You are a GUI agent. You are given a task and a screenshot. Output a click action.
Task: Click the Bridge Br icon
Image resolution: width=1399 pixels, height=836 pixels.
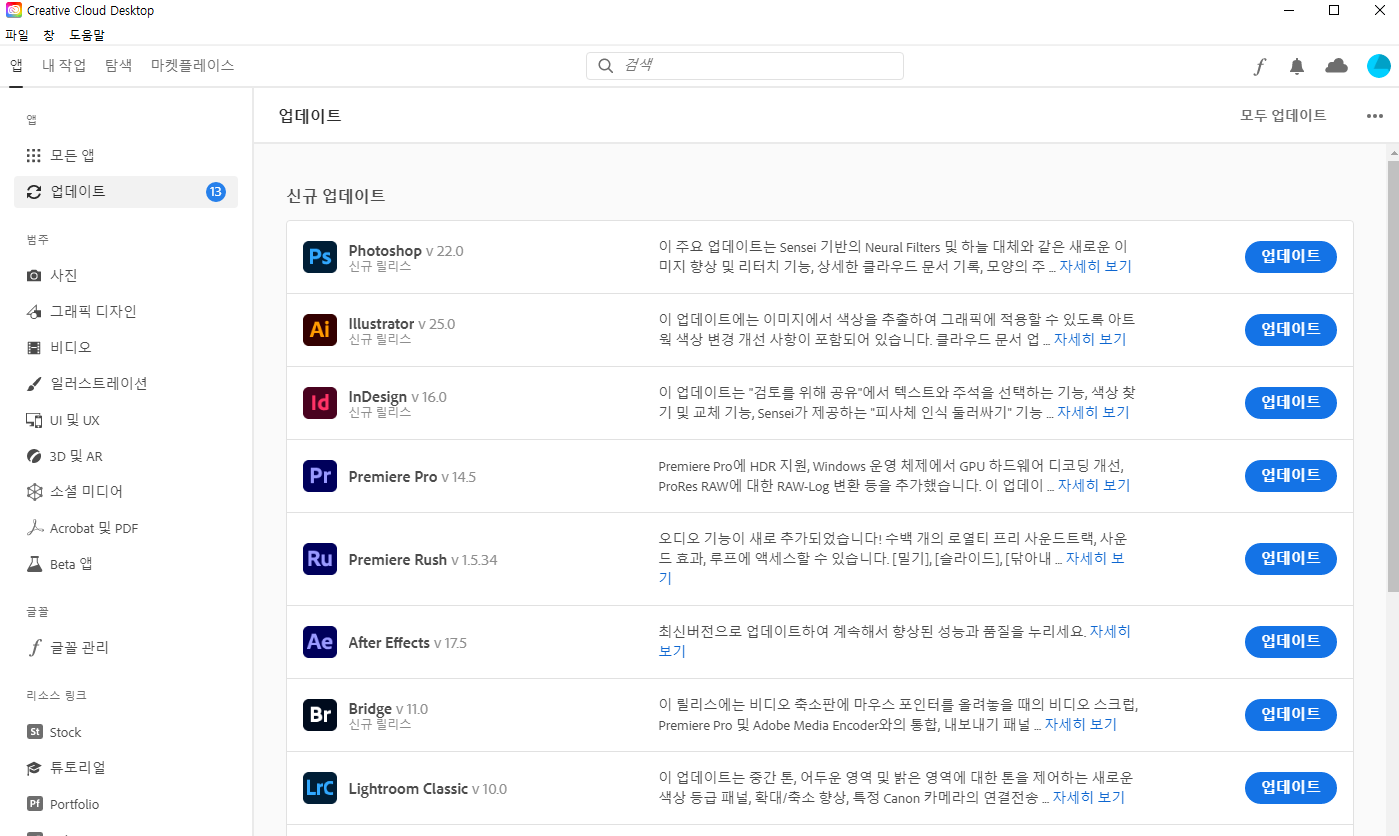click(x=320, y=715)
